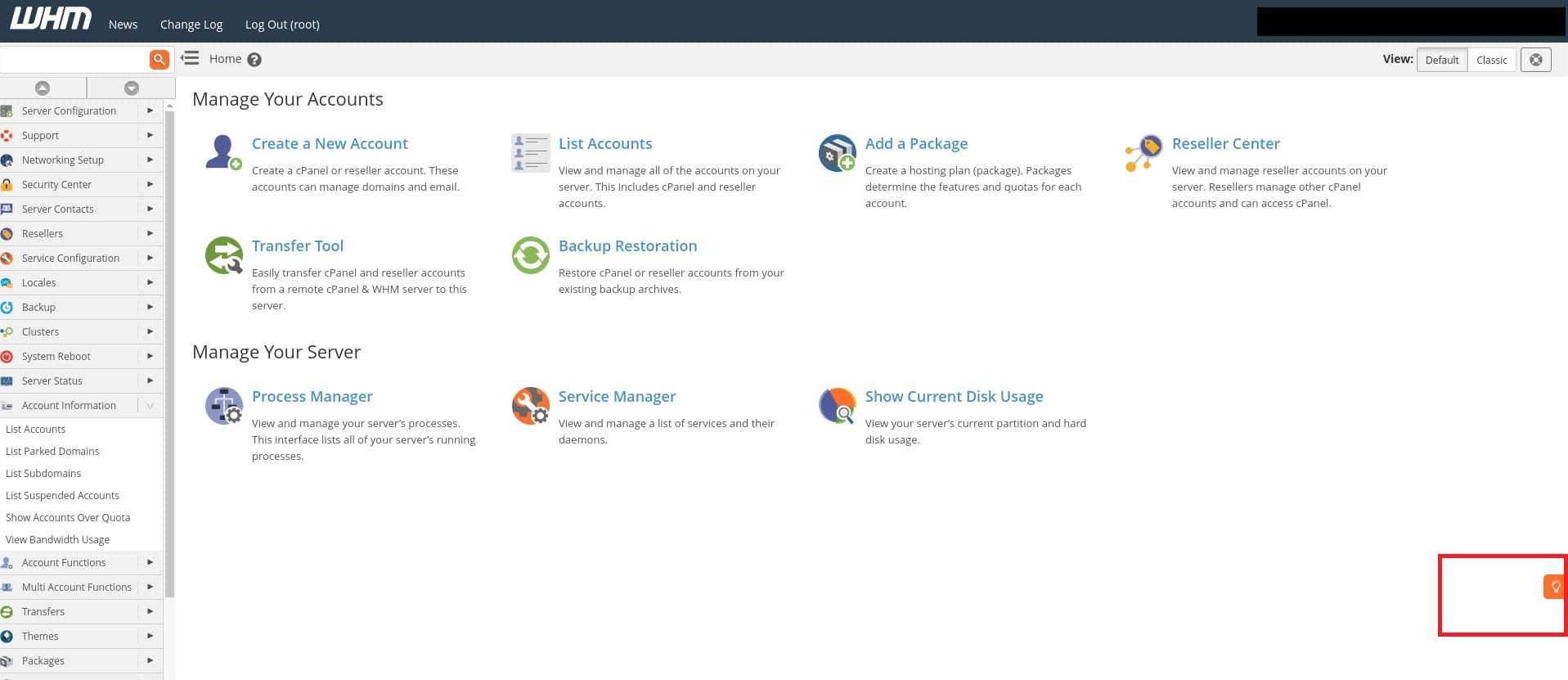1568x680 pixels.
Task: Expand the Server Configuration arrow
Action: pos(150,110)
